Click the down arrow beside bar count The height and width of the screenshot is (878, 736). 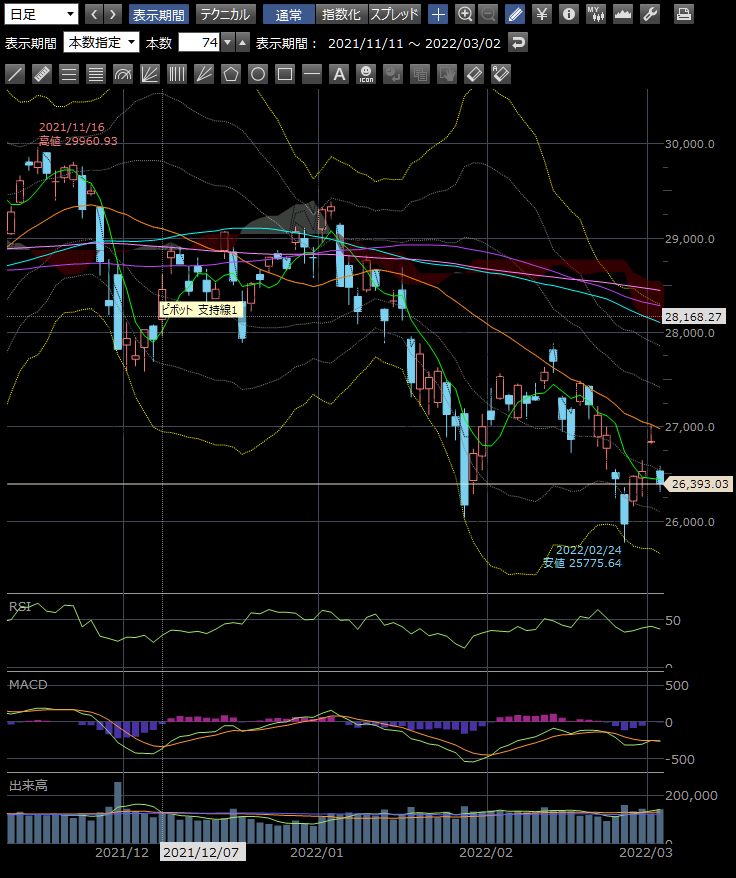pyautogui.click(x=228, y=43)
